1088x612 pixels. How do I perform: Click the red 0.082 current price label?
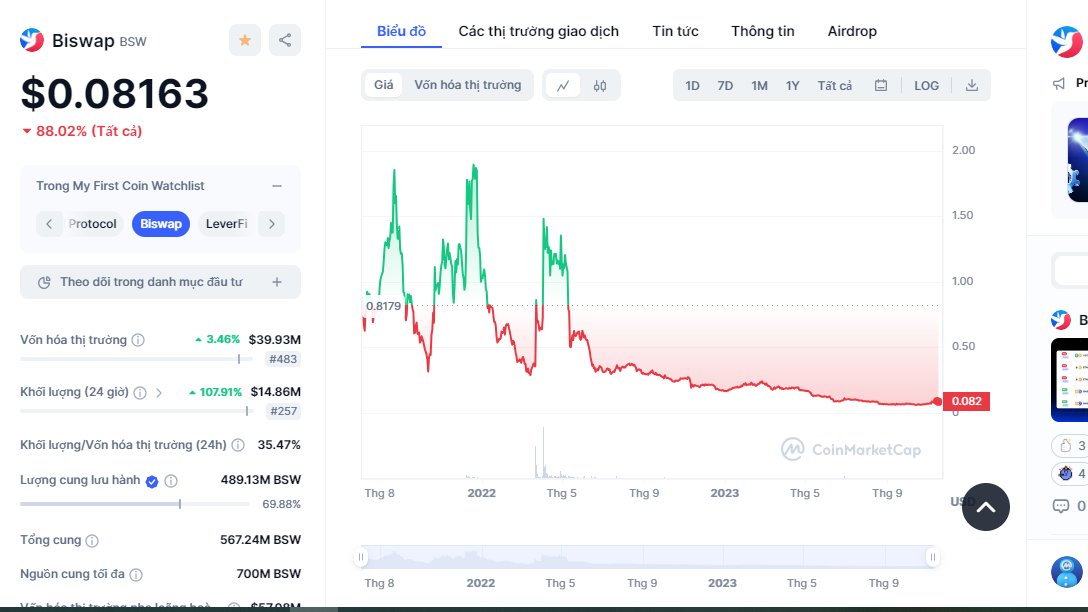click(967, 401)
